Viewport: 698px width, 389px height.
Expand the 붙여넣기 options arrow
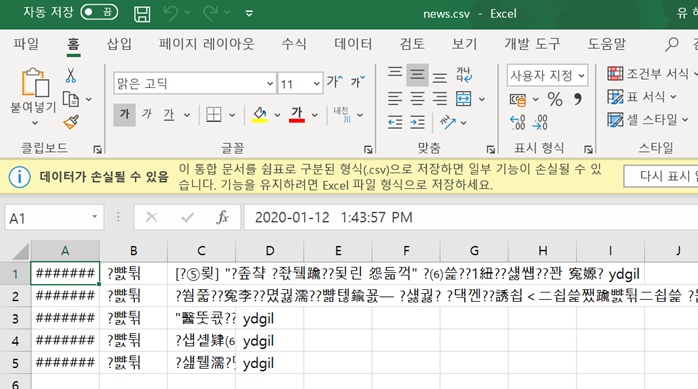tap(34, 123)
